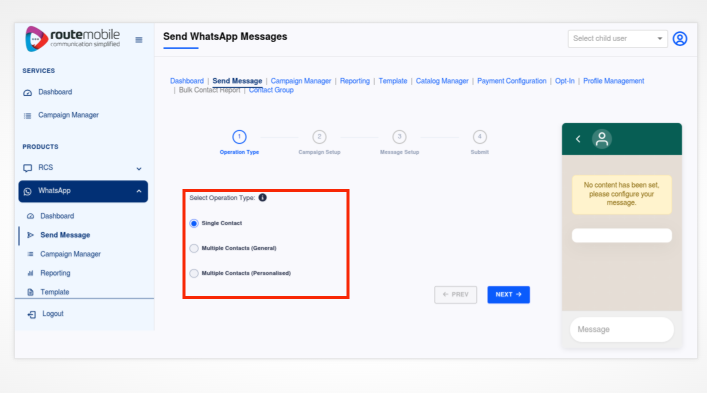Click the SERVICES section heading

(x=39, y=71)
